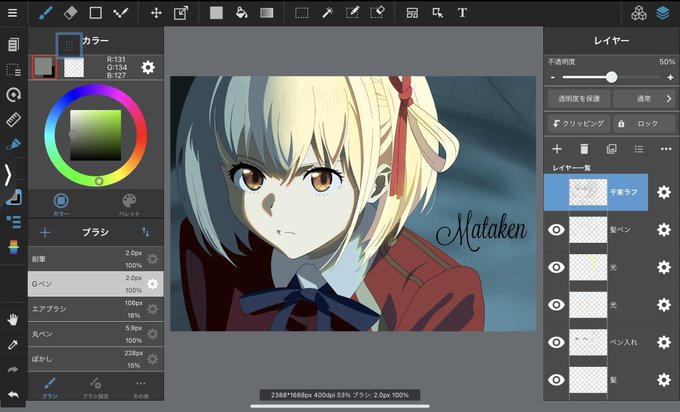Duplicate layer button
The width and height of the screenshot is (680, 412).
(x=611, y=149)
